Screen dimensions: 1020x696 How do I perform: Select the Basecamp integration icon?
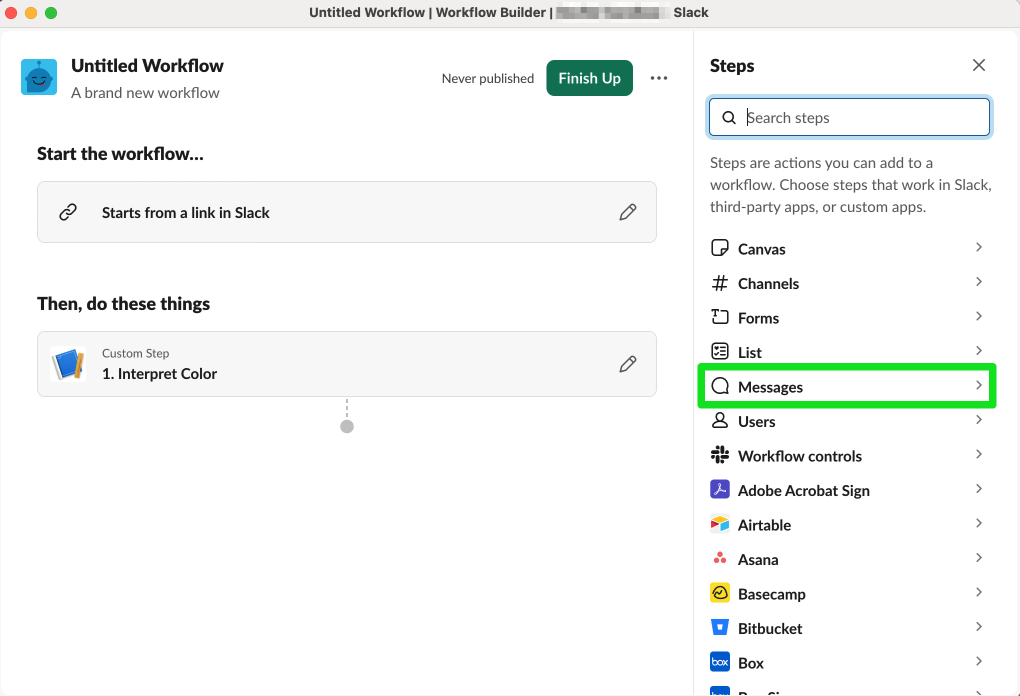721,593
